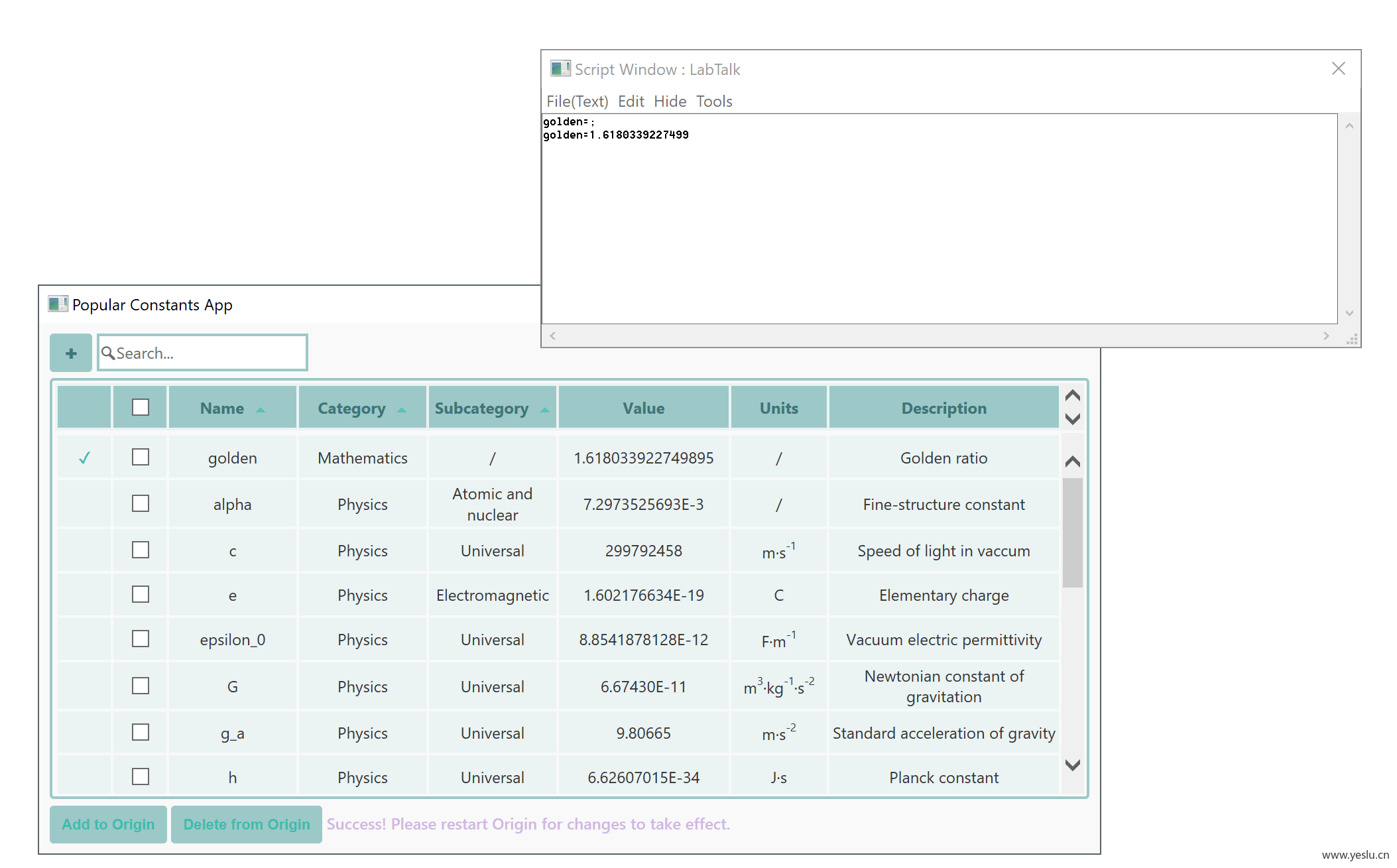Click the value 9.80665
Viewport: 1397px width, 868px height.
(x=644, y=733)
